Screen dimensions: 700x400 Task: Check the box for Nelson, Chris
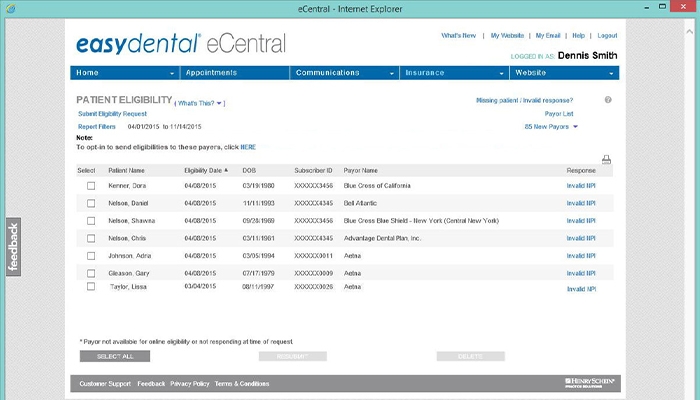91,238
